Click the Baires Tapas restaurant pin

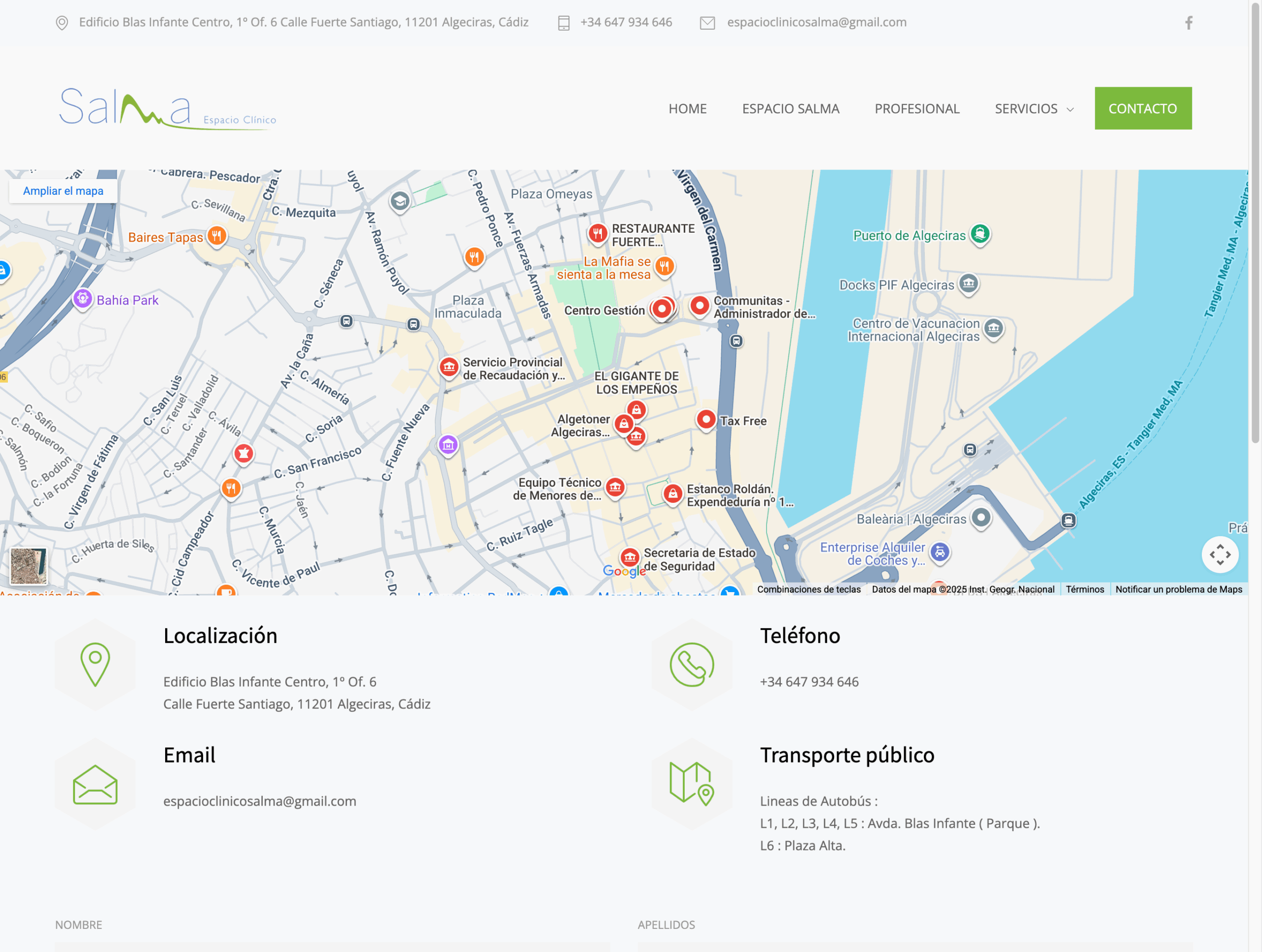point(216,236)
